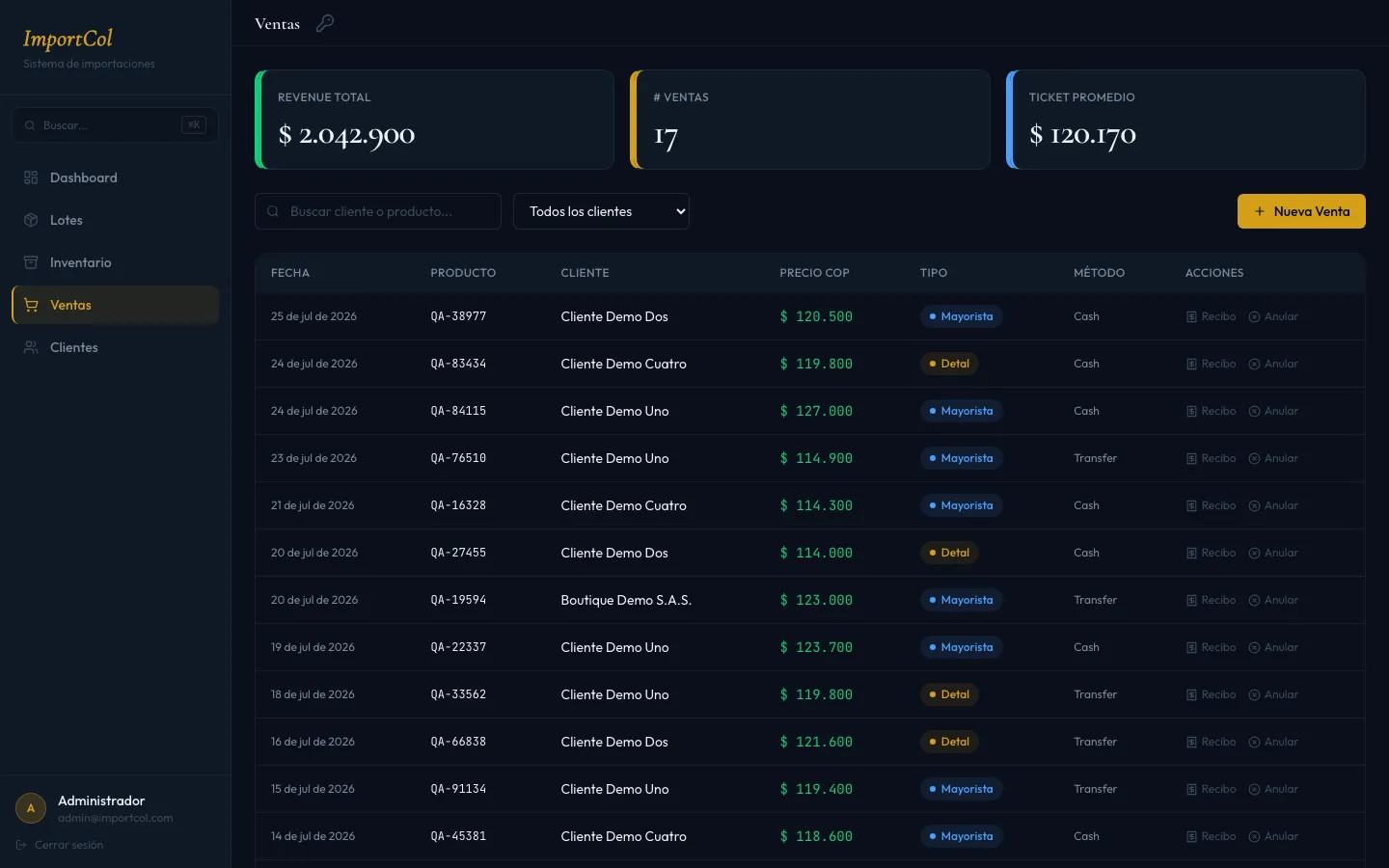Click Anular for product QA-38977
This screenshot has height=868, width=1389.
[1273, 316]
